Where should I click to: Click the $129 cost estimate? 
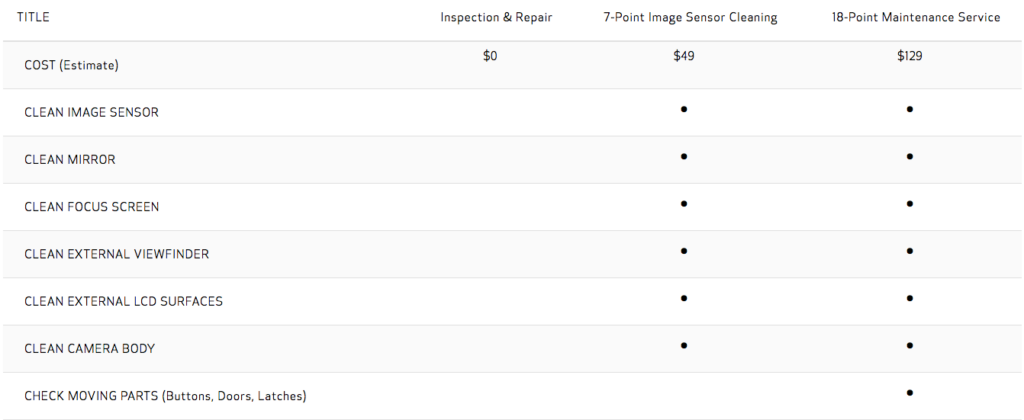coord(910,56)
